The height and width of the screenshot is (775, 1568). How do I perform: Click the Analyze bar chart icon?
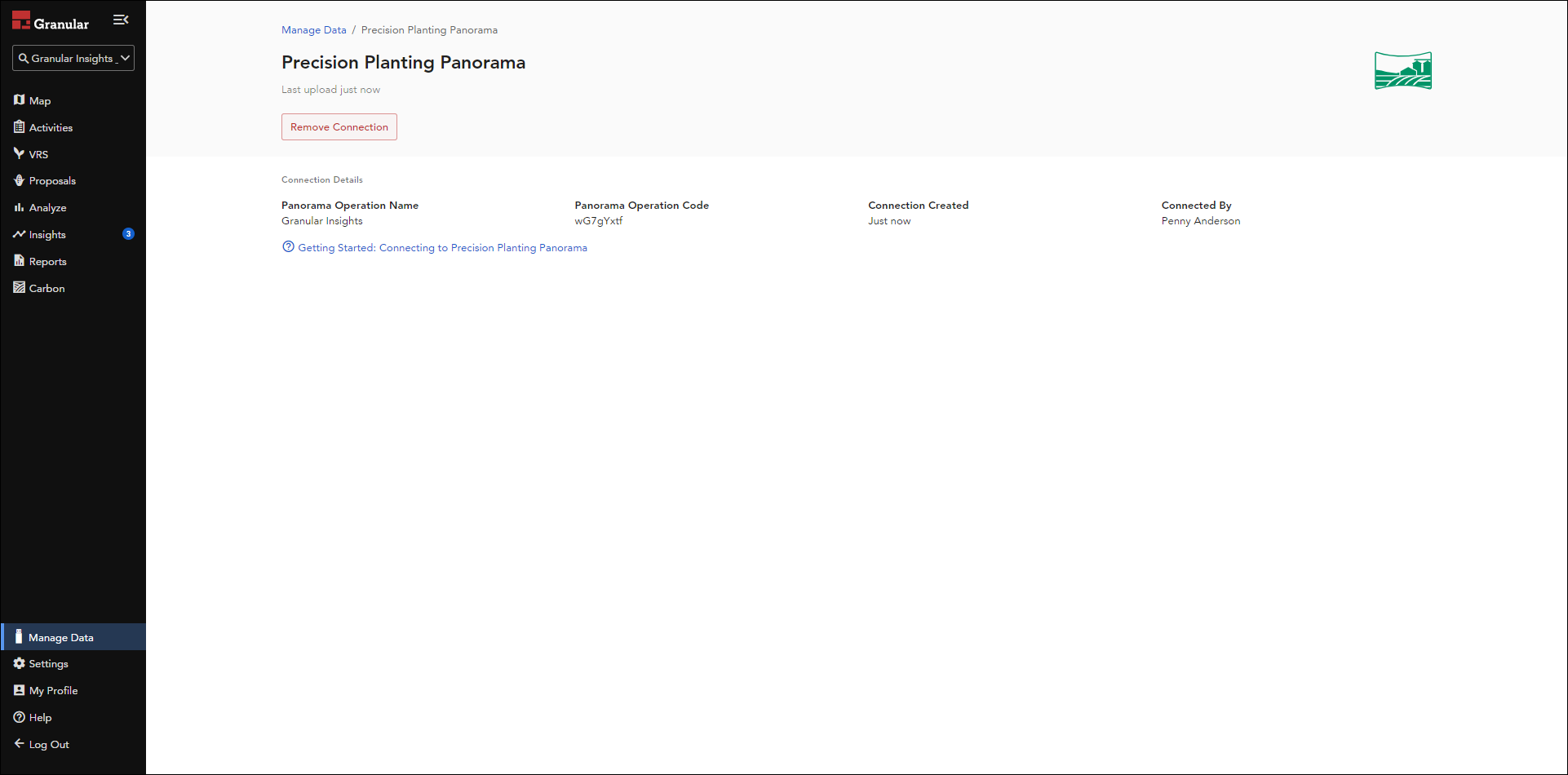tap(19, 207)
